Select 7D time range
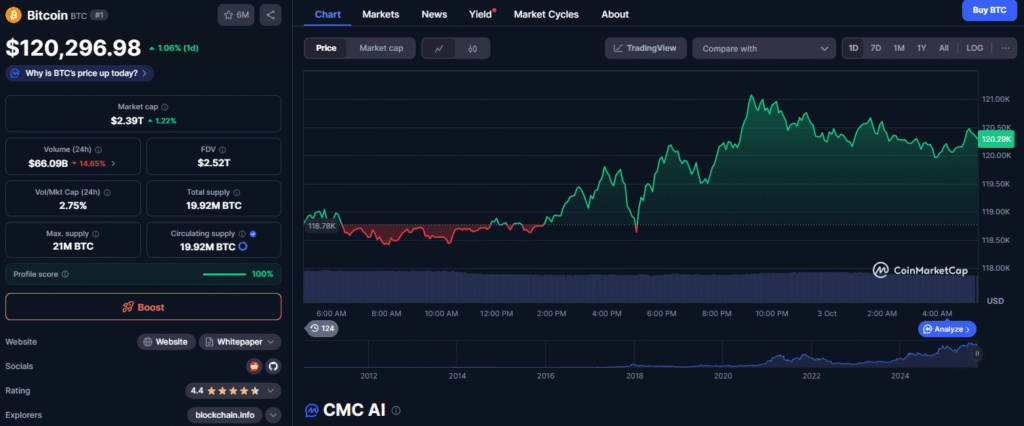Viewport: 1024px width, 426px height. pos(876,48)
